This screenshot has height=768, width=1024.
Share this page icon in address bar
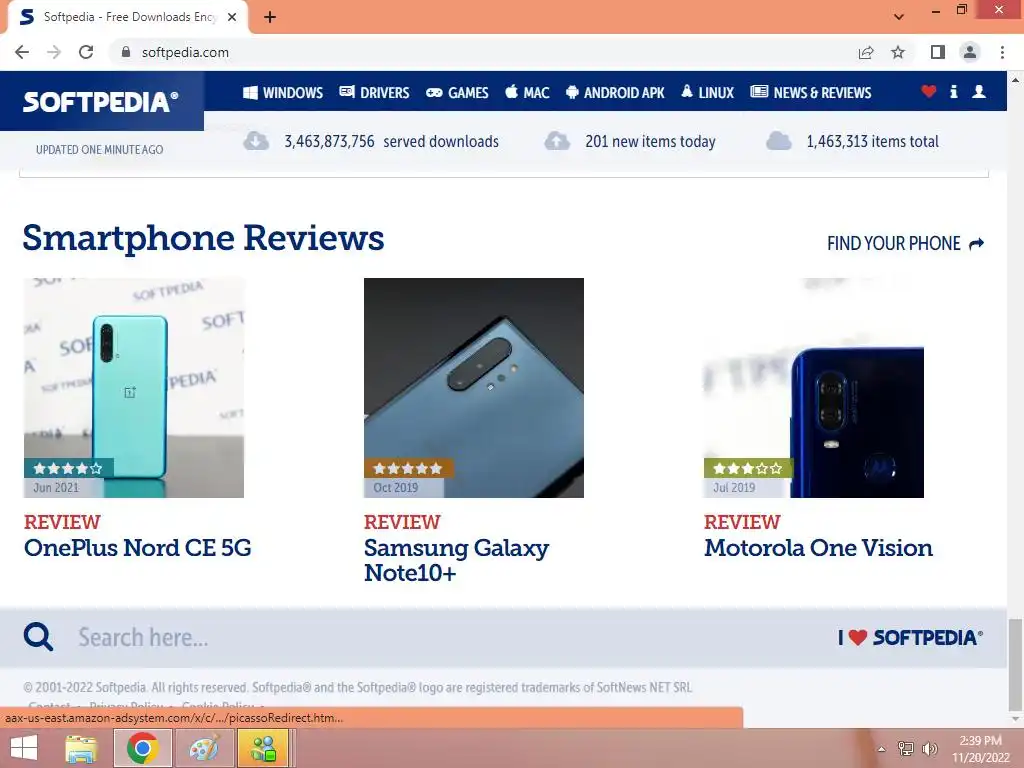pos(866,52)
